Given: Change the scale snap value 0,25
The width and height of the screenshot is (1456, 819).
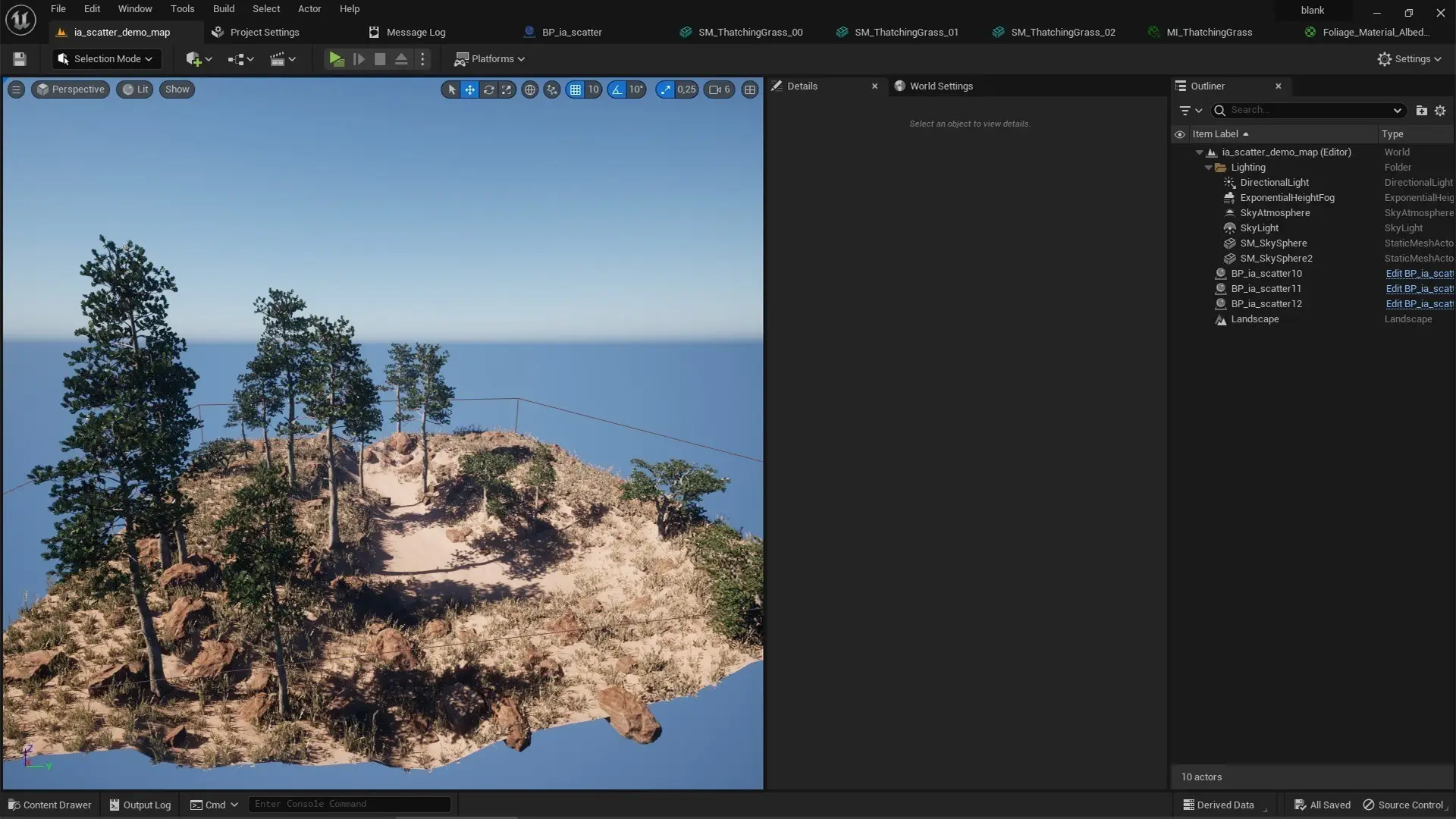Looking at the screenshot, I should (x=686, y=89).
